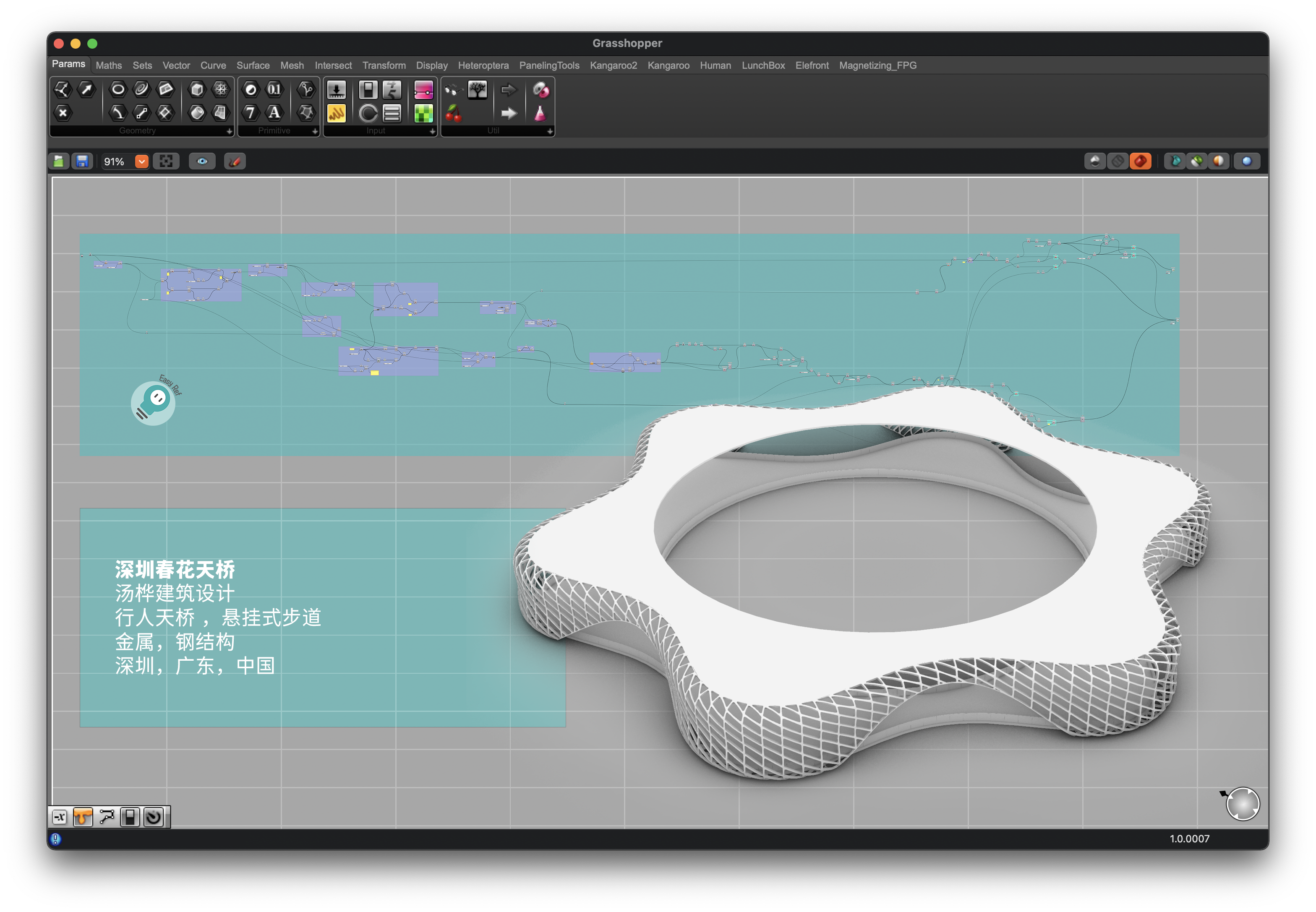The image size is (1316, 912).
Task: Click zoom extents frame button
Action: pos(166,162)
